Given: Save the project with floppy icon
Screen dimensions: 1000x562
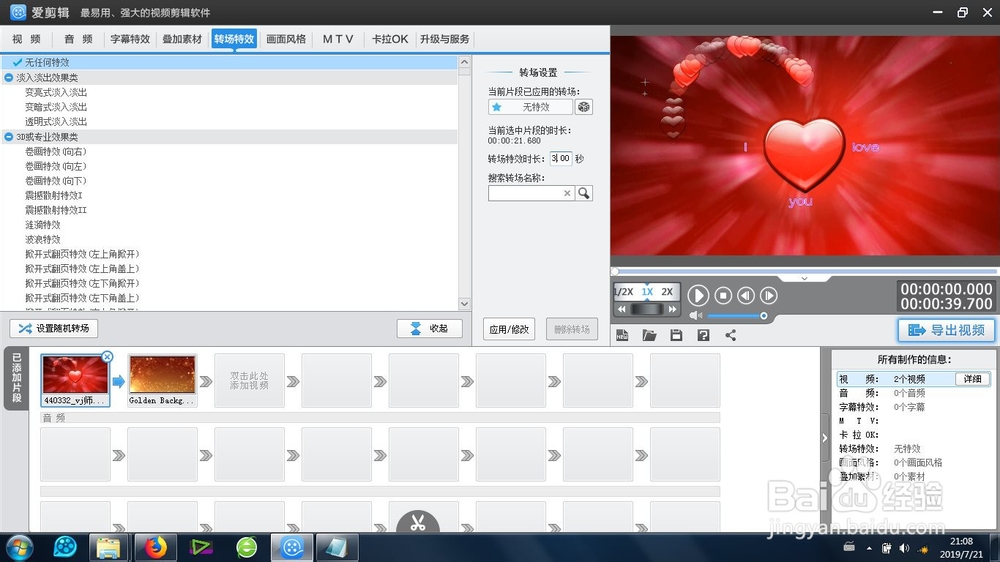Looking at the screenshot, I should 677,336.
